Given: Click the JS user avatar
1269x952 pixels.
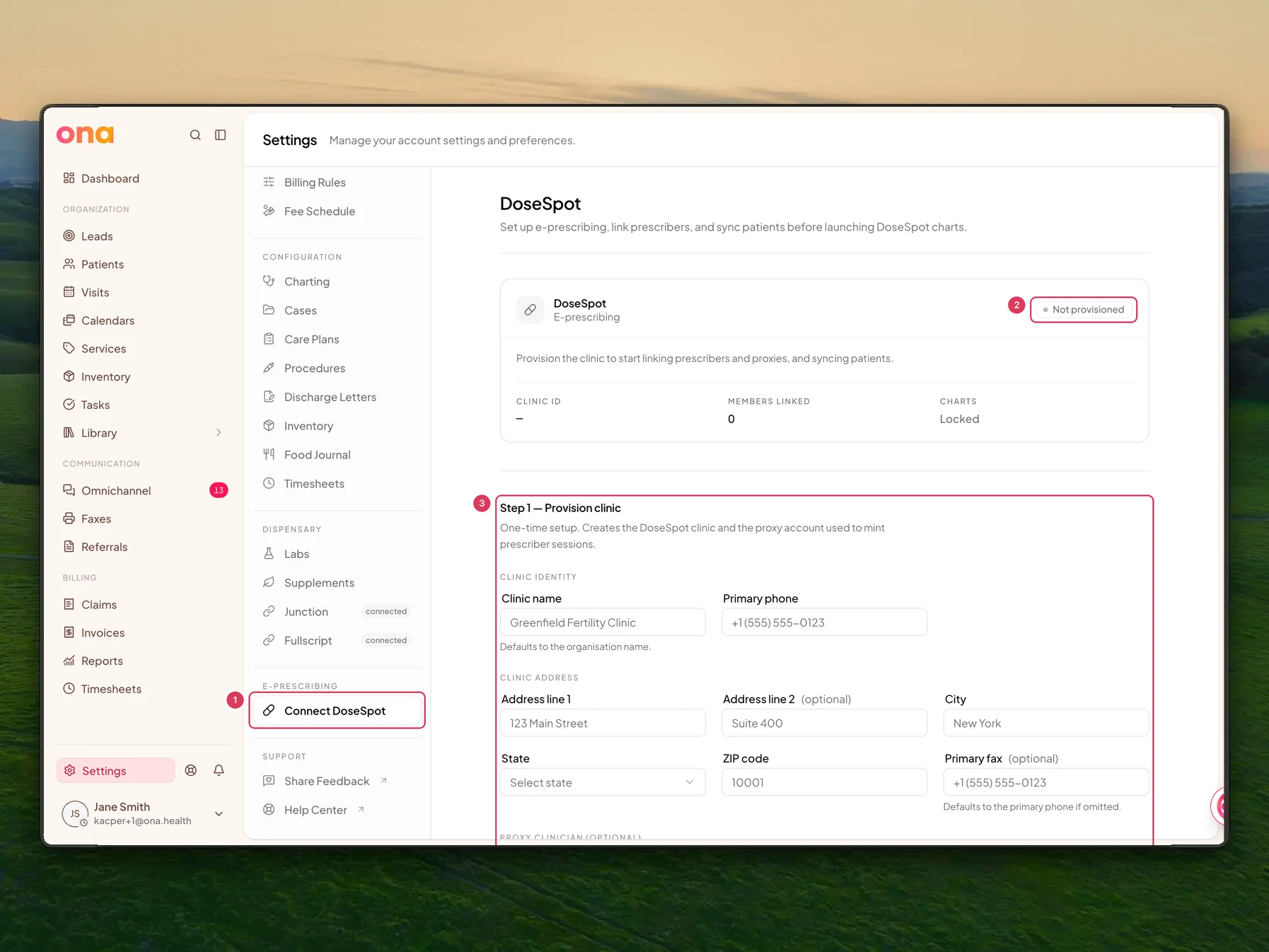Looking at the screenshot, I should [x=75, y=813].
